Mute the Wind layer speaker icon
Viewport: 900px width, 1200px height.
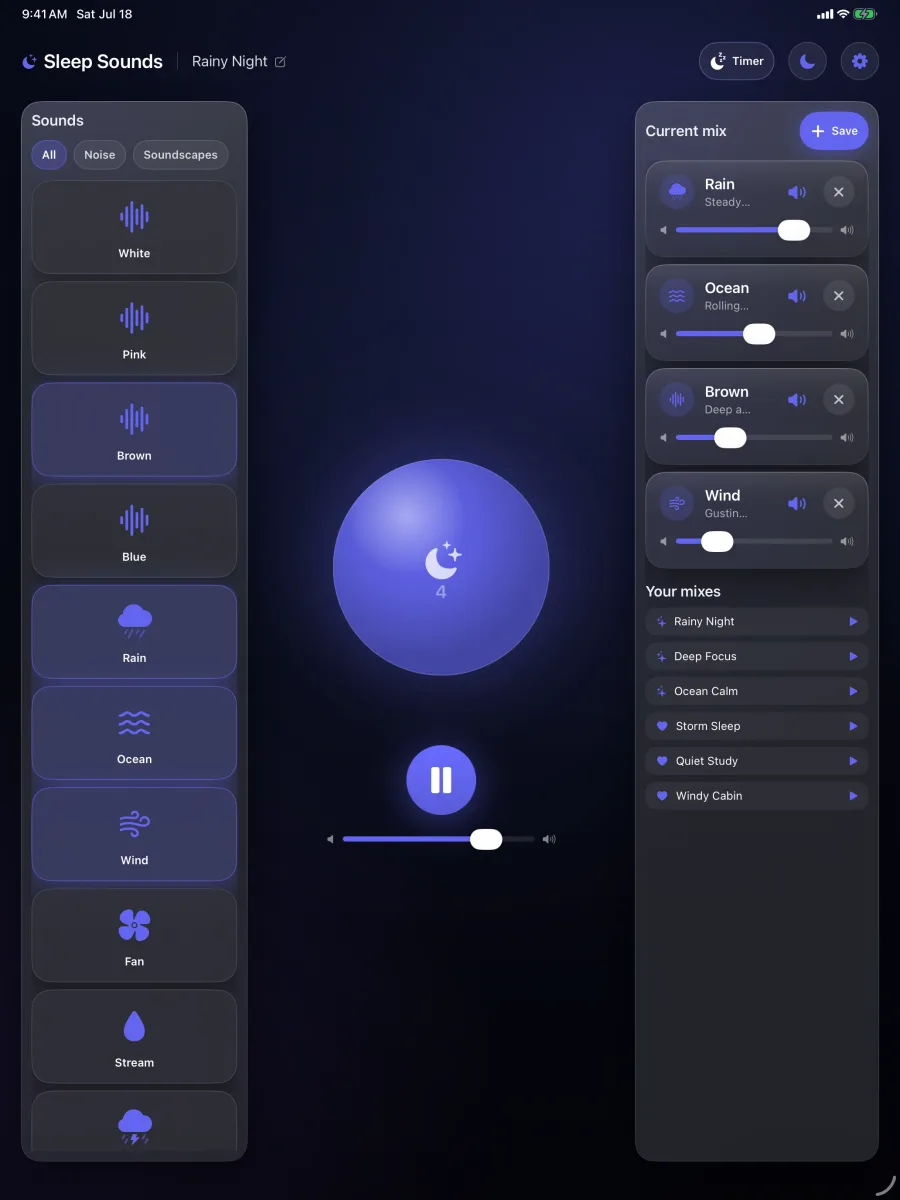pyautogui.click(x=797, y=504)
